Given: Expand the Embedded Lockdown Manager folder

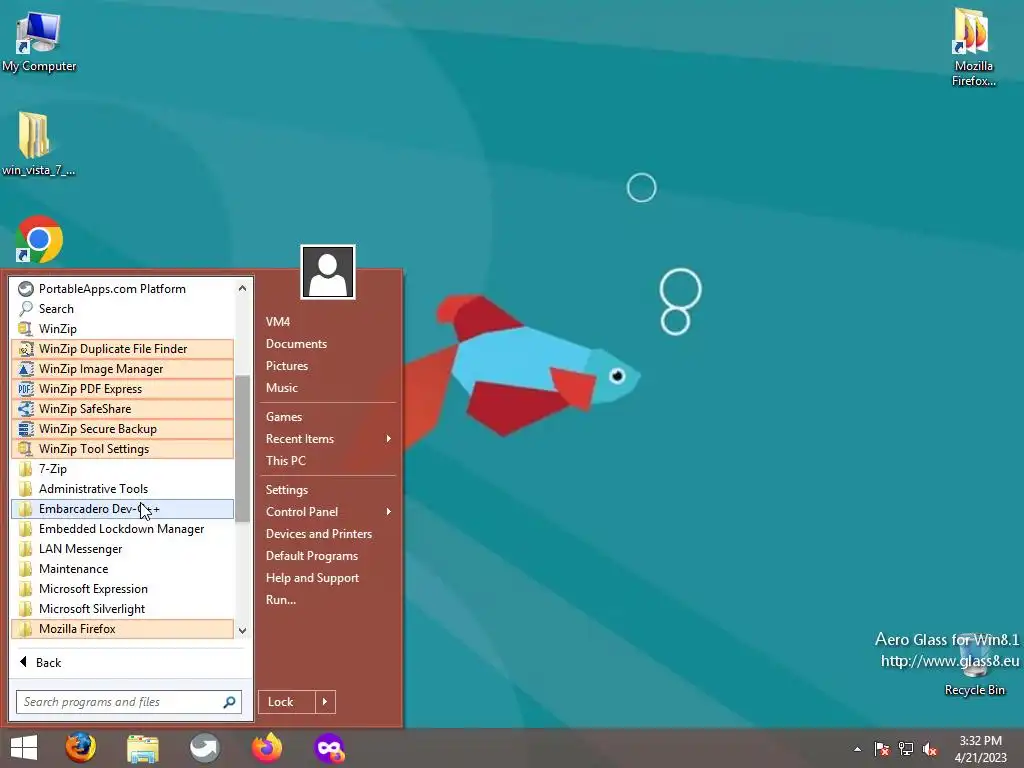Looking at the screenshot, I should [123, 529].
